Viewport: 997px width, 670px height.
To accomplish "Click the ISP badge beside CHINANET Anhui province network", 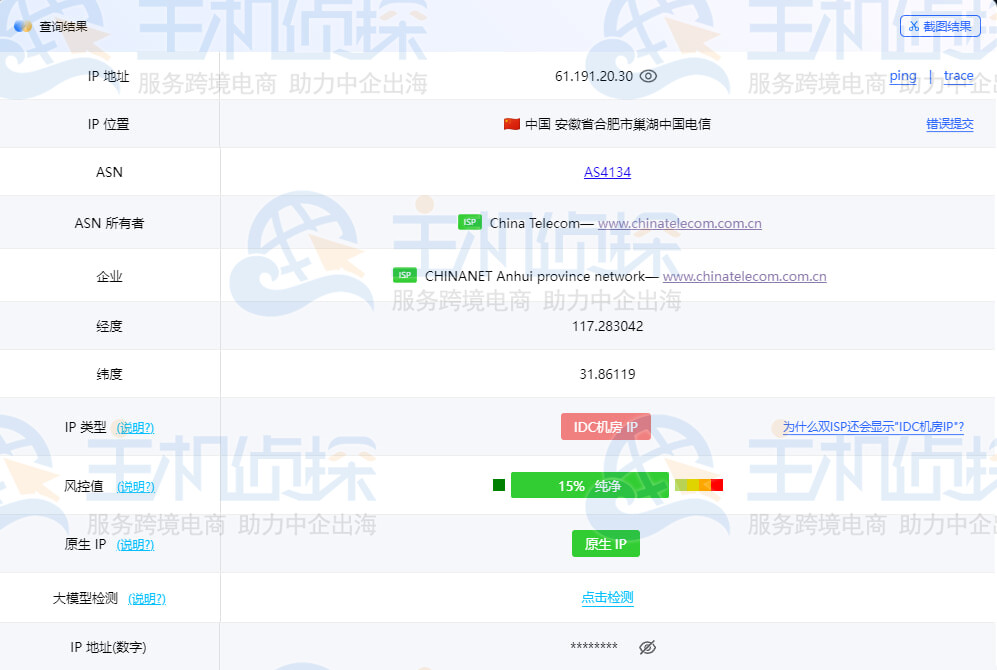I will (x=404, y=275).
